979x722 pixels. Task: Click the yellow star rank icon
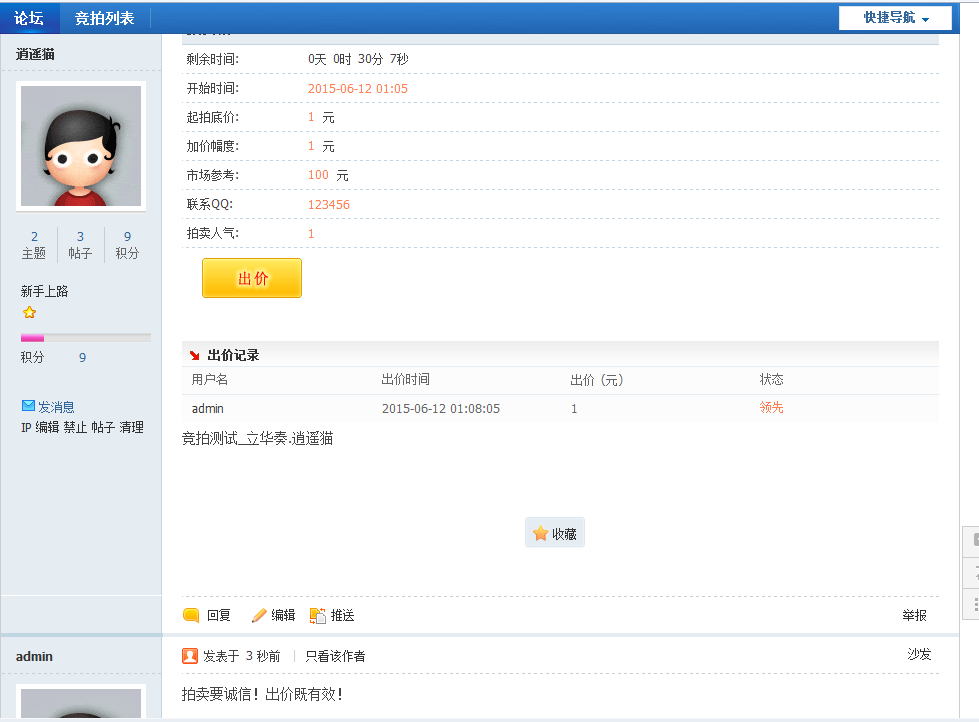point(29,312)
